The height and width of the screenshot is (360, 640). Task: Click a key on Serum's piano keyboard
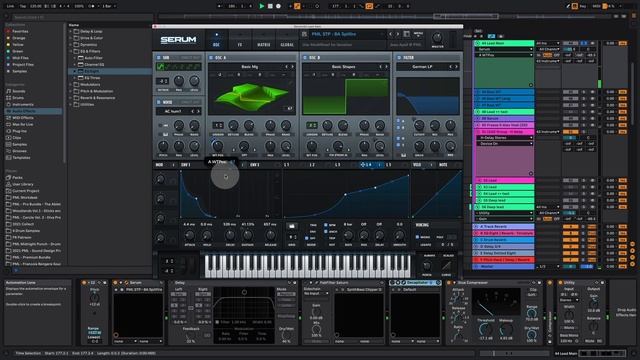click(307, 266)
